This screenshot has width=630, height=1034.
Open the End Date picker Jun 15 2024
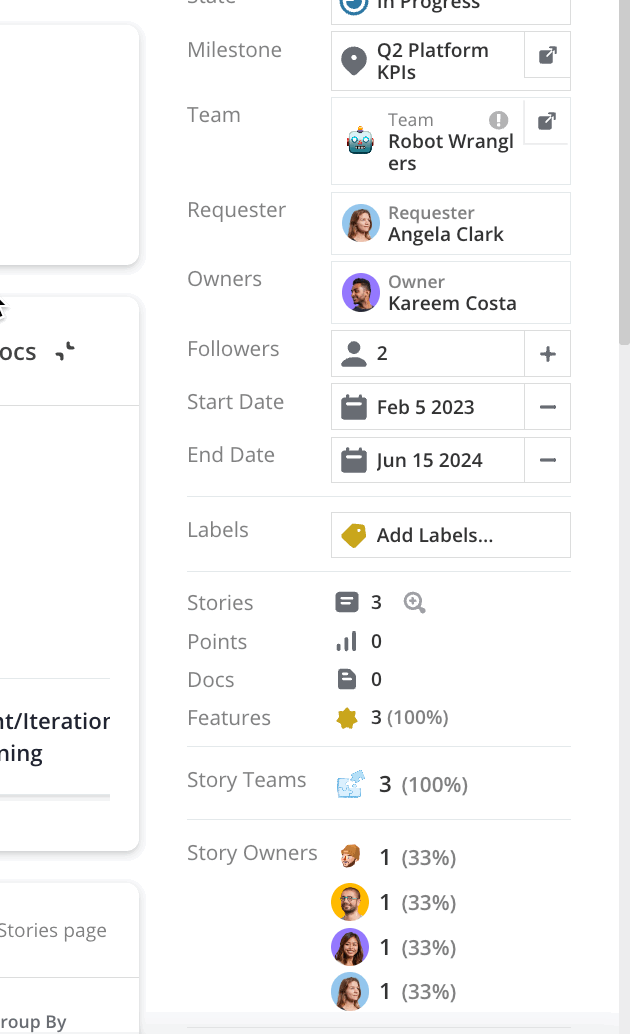click(x=428, y=460)
